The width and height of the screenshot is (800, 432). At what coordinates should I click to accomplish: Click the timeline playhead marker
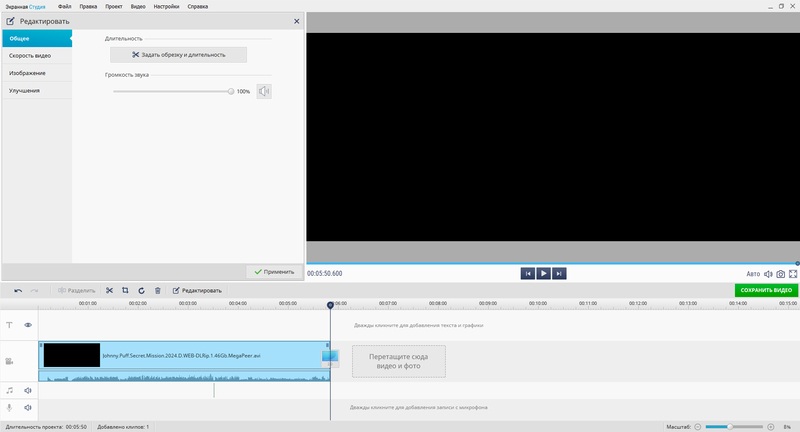[330, 305]
